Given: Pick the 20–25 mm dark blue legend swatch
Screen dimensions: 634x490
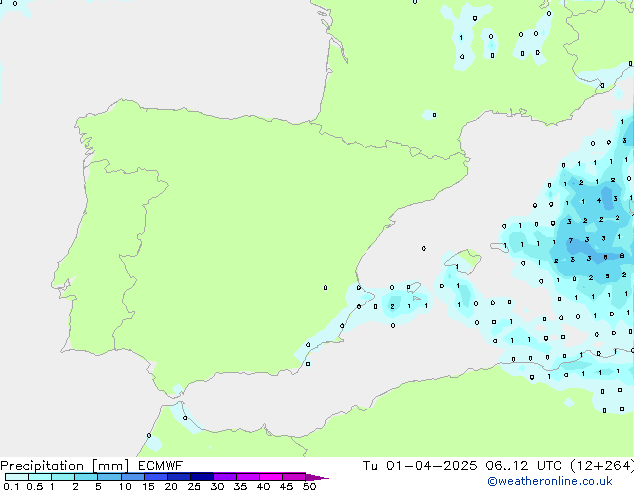Looking at the screenshot, I should point(179,477).
